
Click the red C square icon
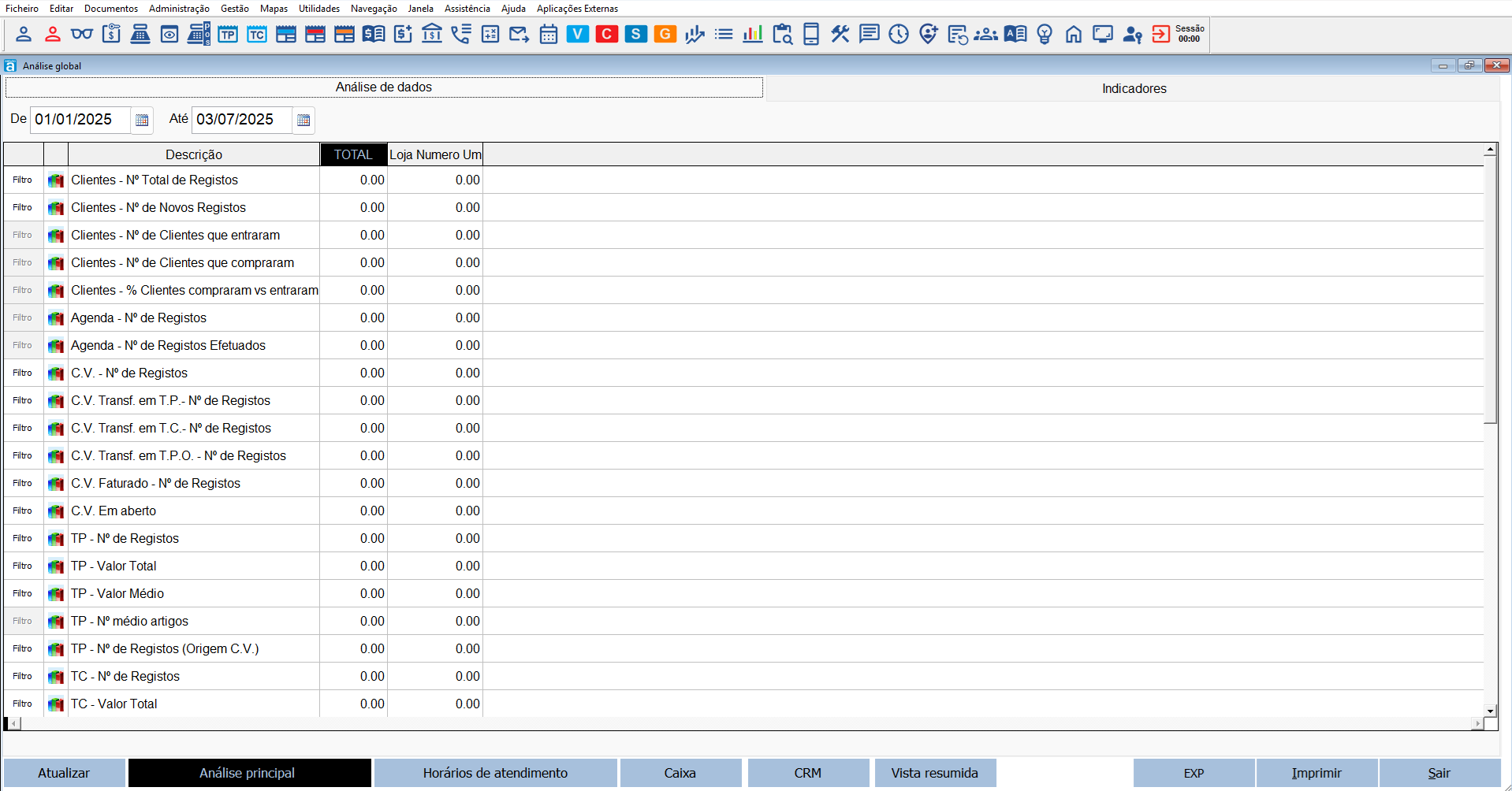[606, 34]
